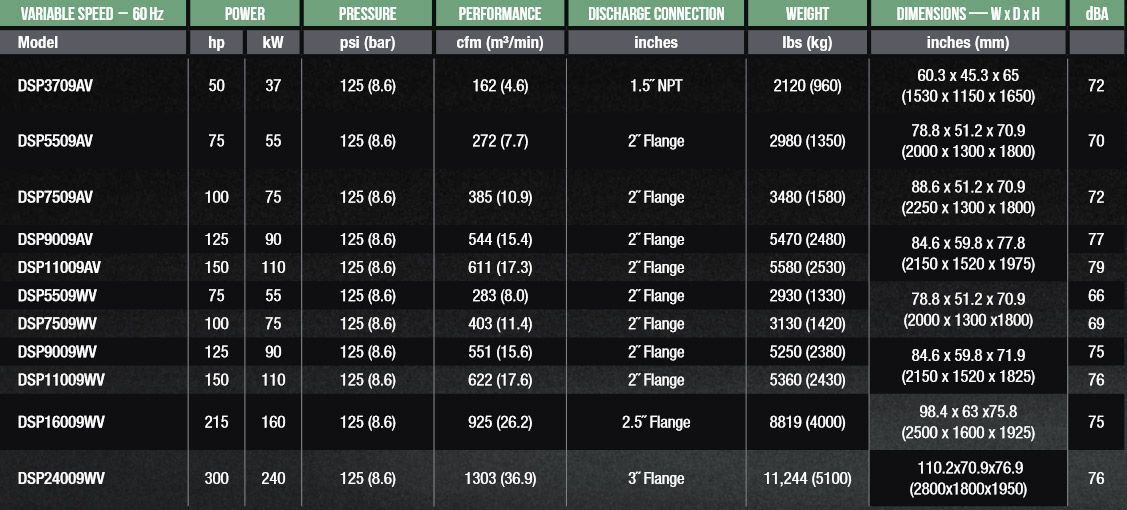Select the dBA column header

click(x=1096, y=15)
